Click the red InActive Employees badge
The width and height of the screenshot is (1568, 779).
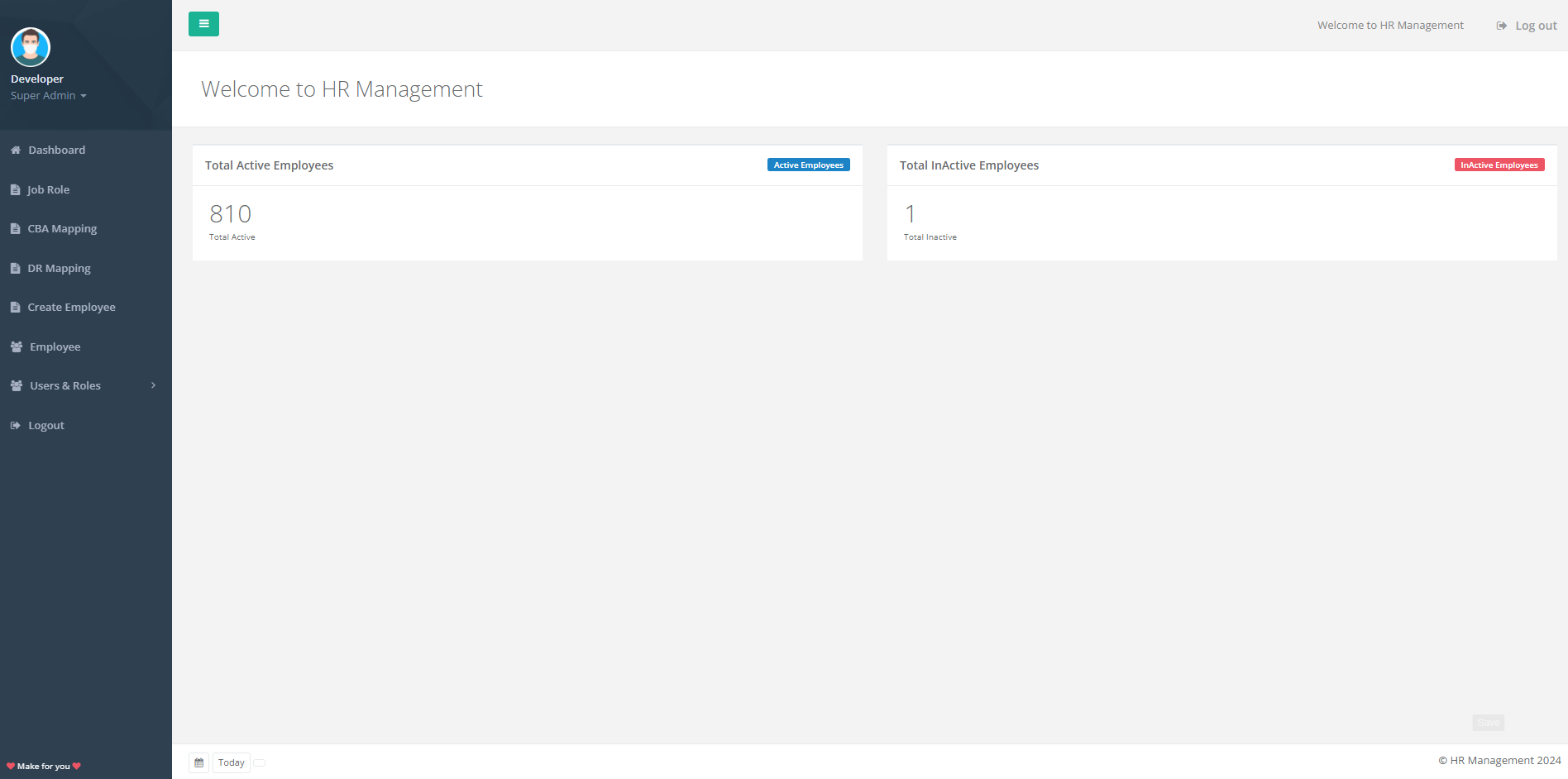click(1499, 165)
